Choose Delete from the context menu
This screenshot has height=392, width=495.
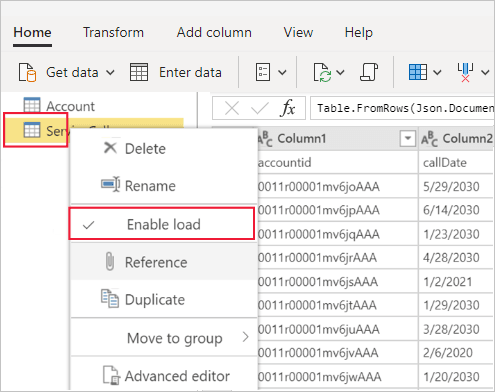coord(164,149)
